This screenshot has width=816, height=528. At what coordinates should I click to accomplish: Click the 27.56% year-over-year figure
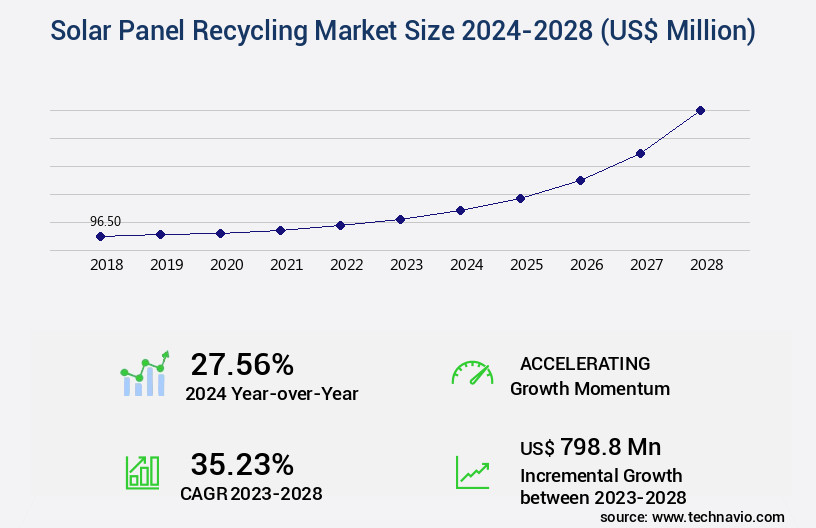click(242, 364)
